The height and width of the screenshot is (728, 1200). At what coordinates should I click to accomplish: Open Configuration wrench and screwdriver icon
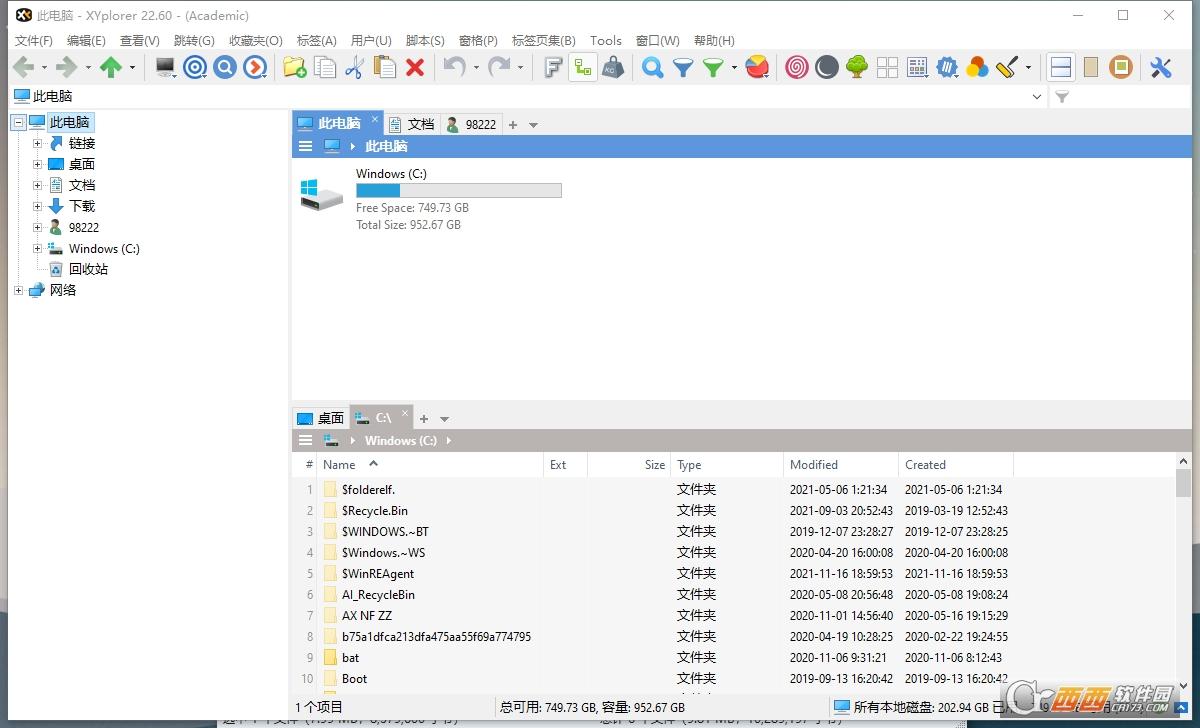pos(1161,67)
